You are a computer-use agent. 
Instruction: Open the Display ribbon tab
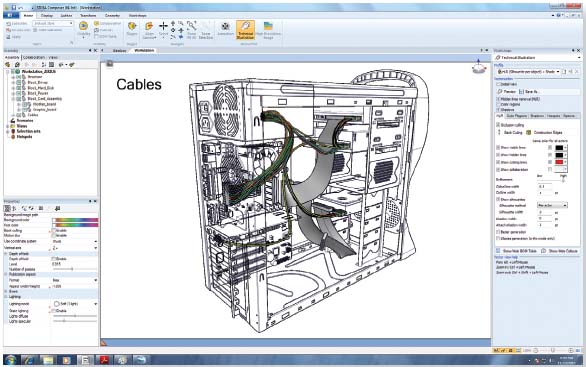47,15
